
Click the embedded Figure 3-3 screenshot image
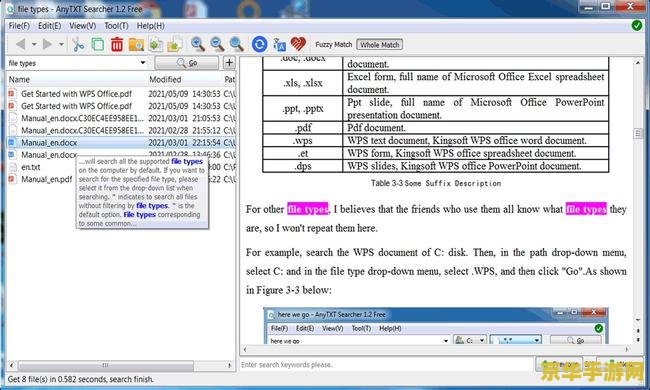[x=436, y=325]
